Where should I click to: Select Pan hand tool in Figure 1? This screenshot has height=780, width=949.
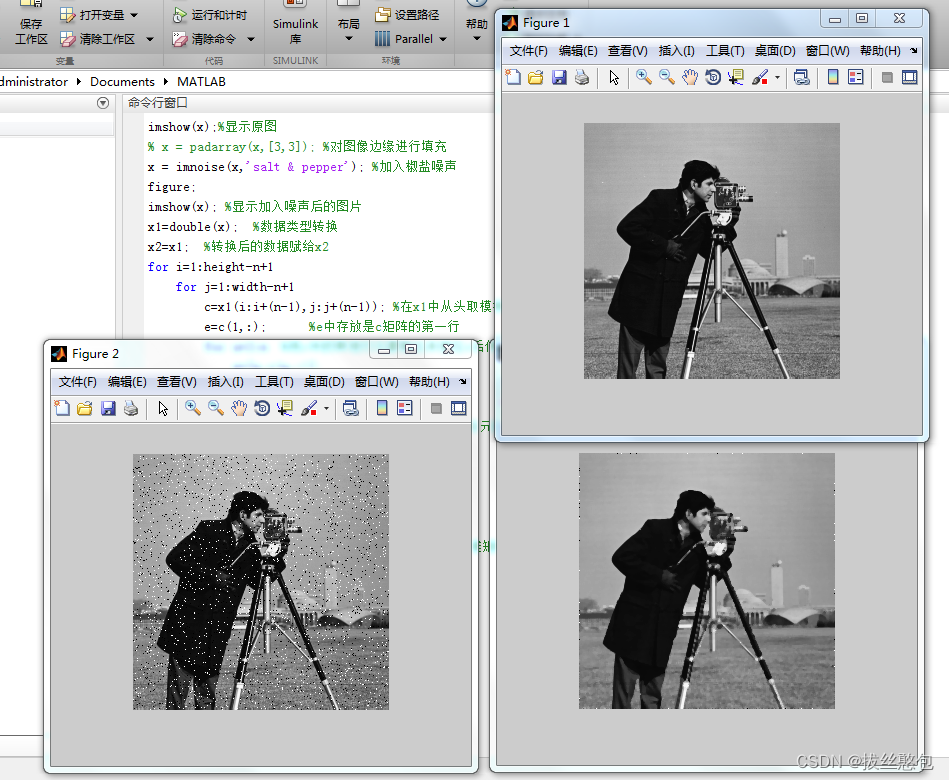pos(690,77)
